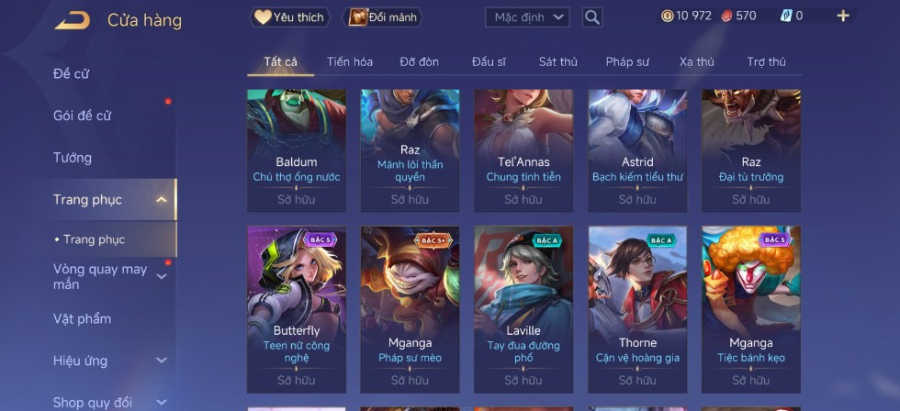The image size is (900, 411).
Task: Tap the plus icon to add currency
Action: [x=843, y=16]
